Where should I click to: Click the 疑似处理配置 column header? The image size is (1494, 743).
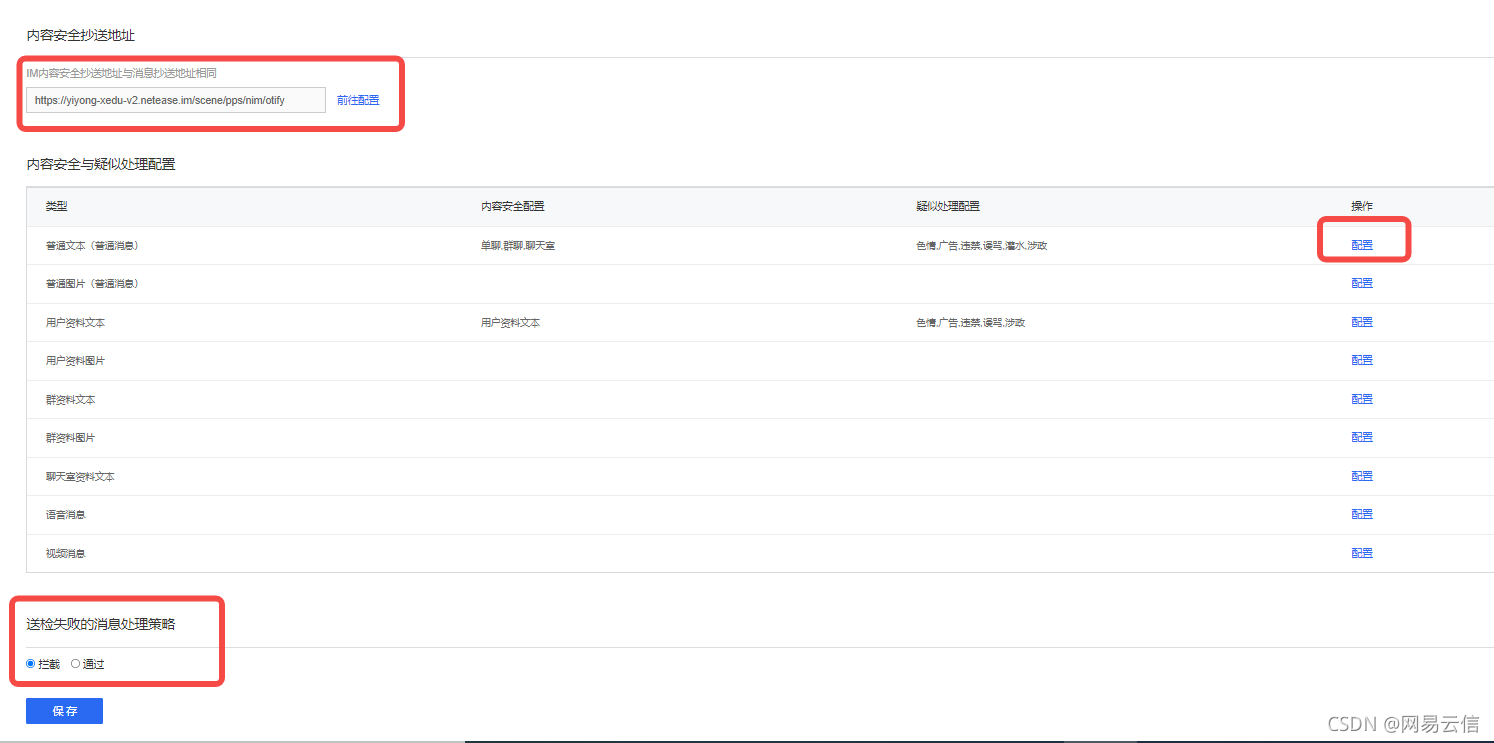point(947,207)
